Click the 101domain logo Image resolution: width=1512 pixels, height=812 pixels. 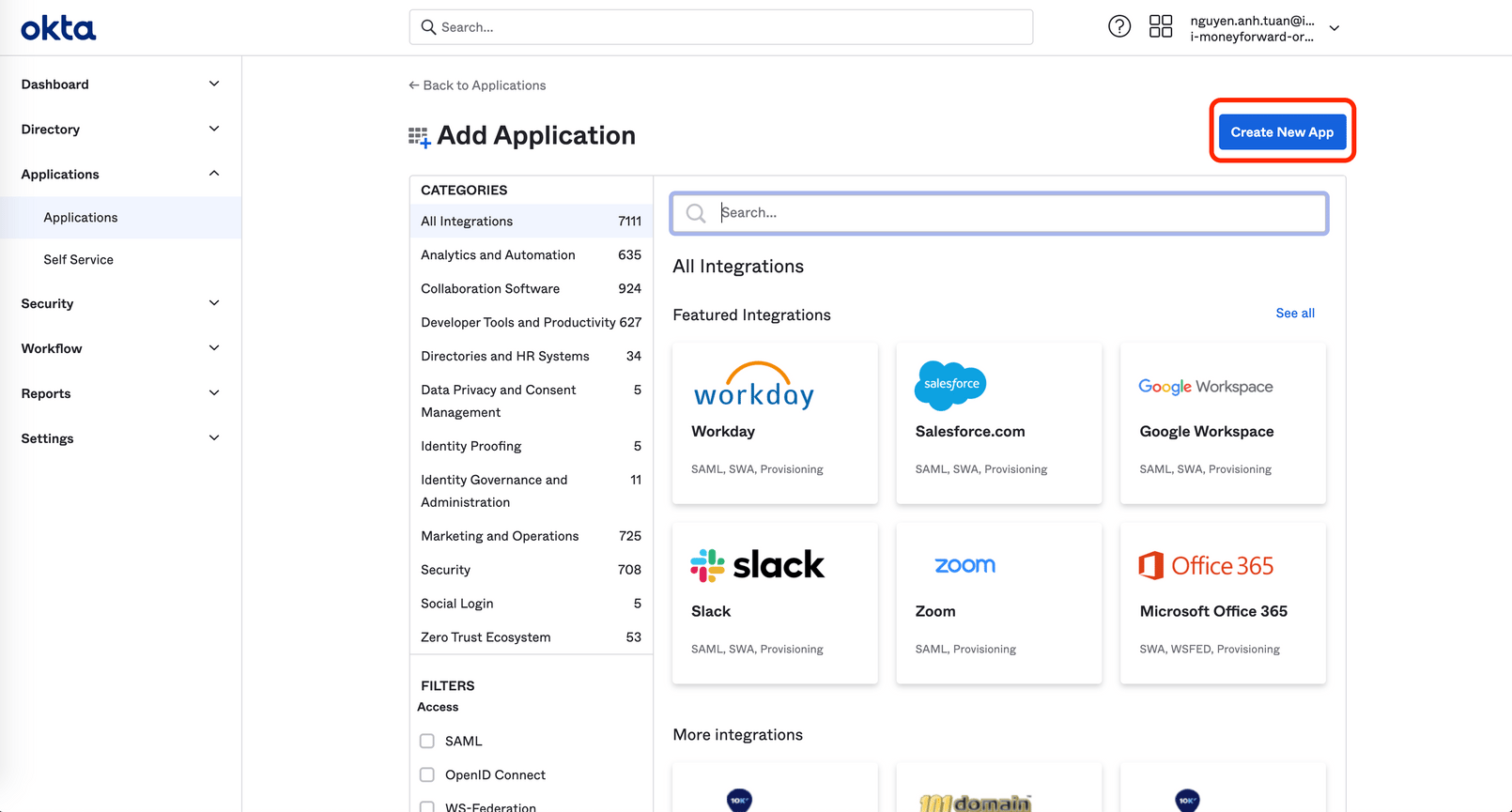pyautogui.click(x=976, y=803)
